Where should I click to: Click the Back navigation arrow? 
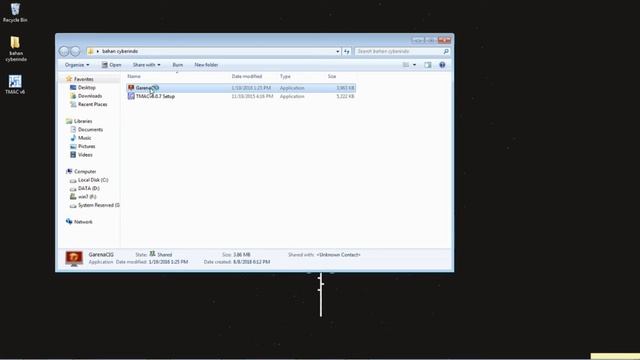[64, 51]
